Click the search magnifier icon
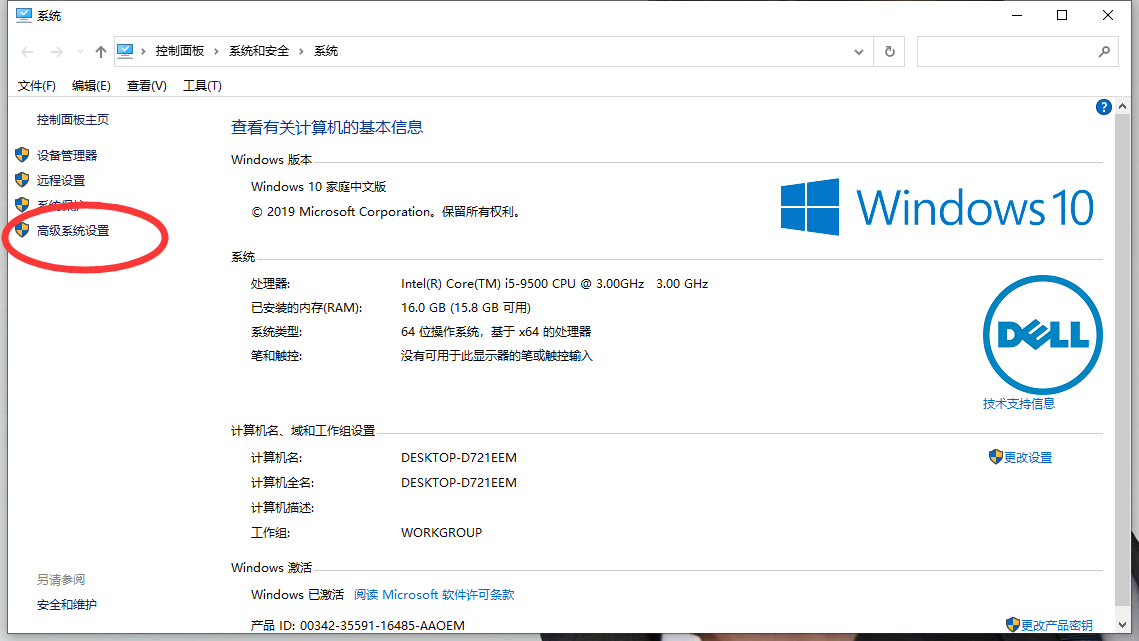Image resolution: width=1139 pixels, height=641 pixels. pyautogui.click(x=1104, y=52)
